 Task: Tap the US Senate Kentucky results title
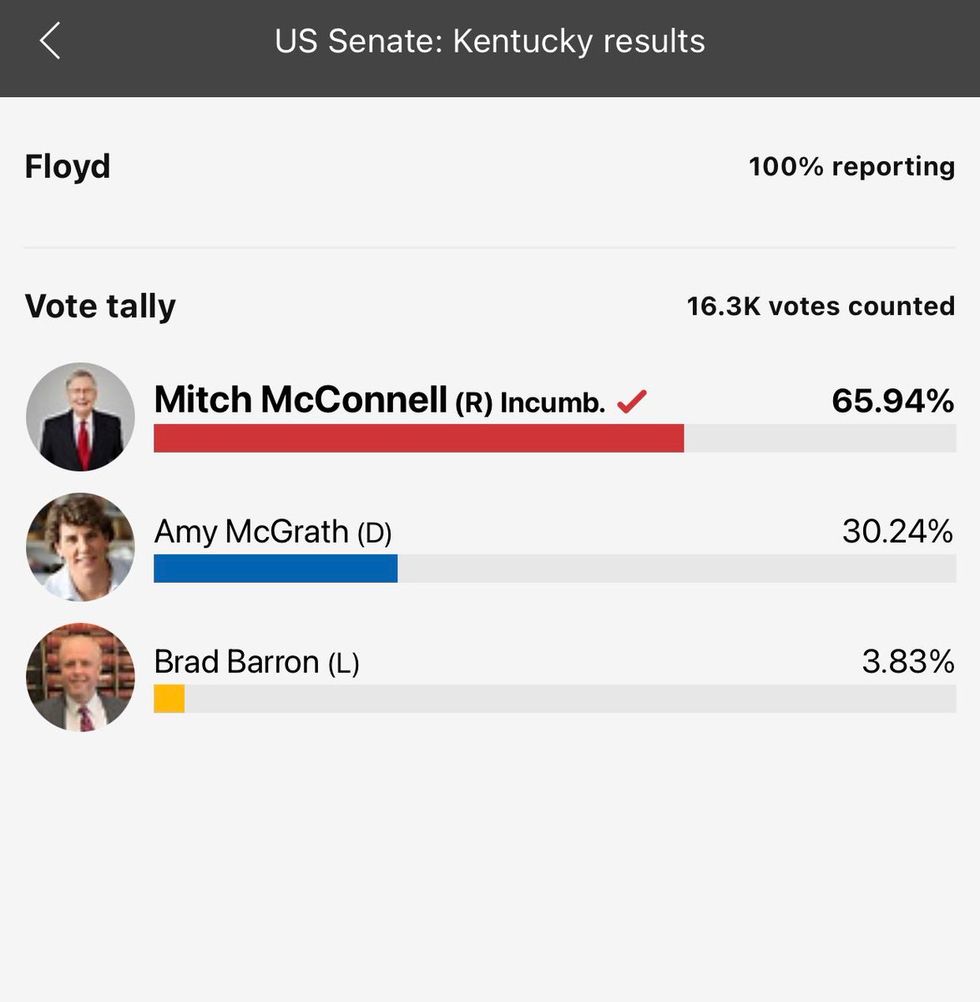coord(490,42)
